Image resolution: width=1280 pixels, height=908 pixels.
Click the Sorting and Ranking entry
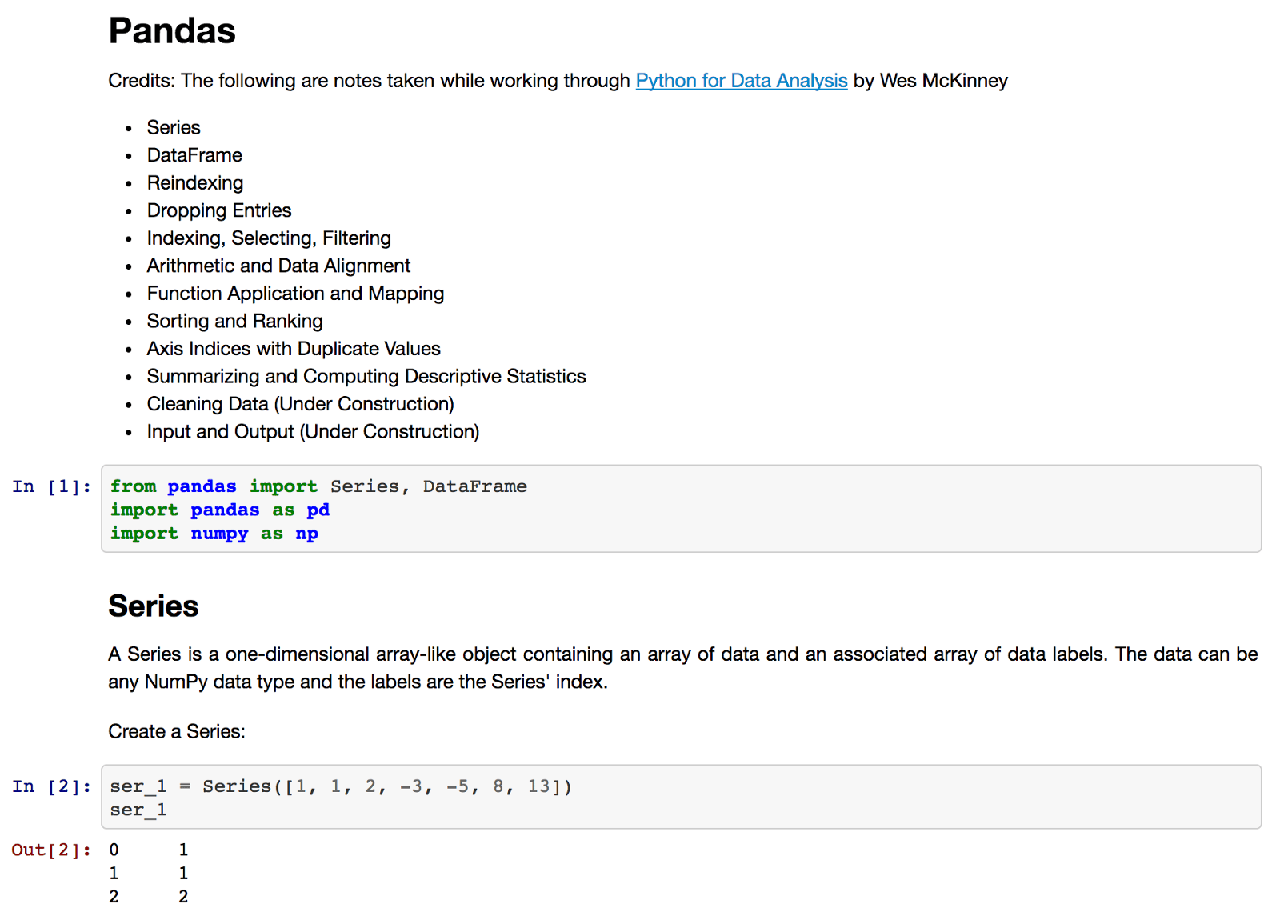(x=234, y=321)
